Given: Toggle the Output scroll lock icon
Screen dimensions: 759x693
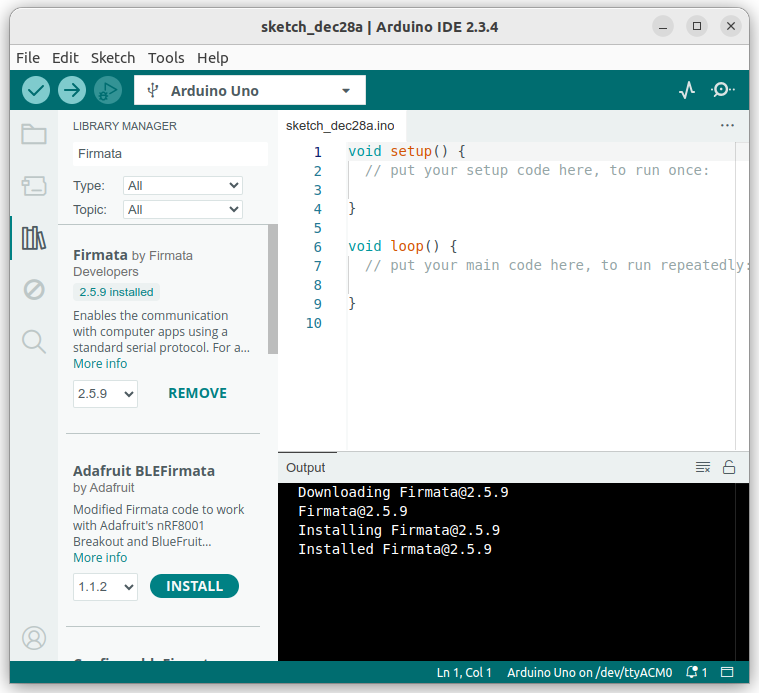Looking at the screenshot, I should coord(729,467).
